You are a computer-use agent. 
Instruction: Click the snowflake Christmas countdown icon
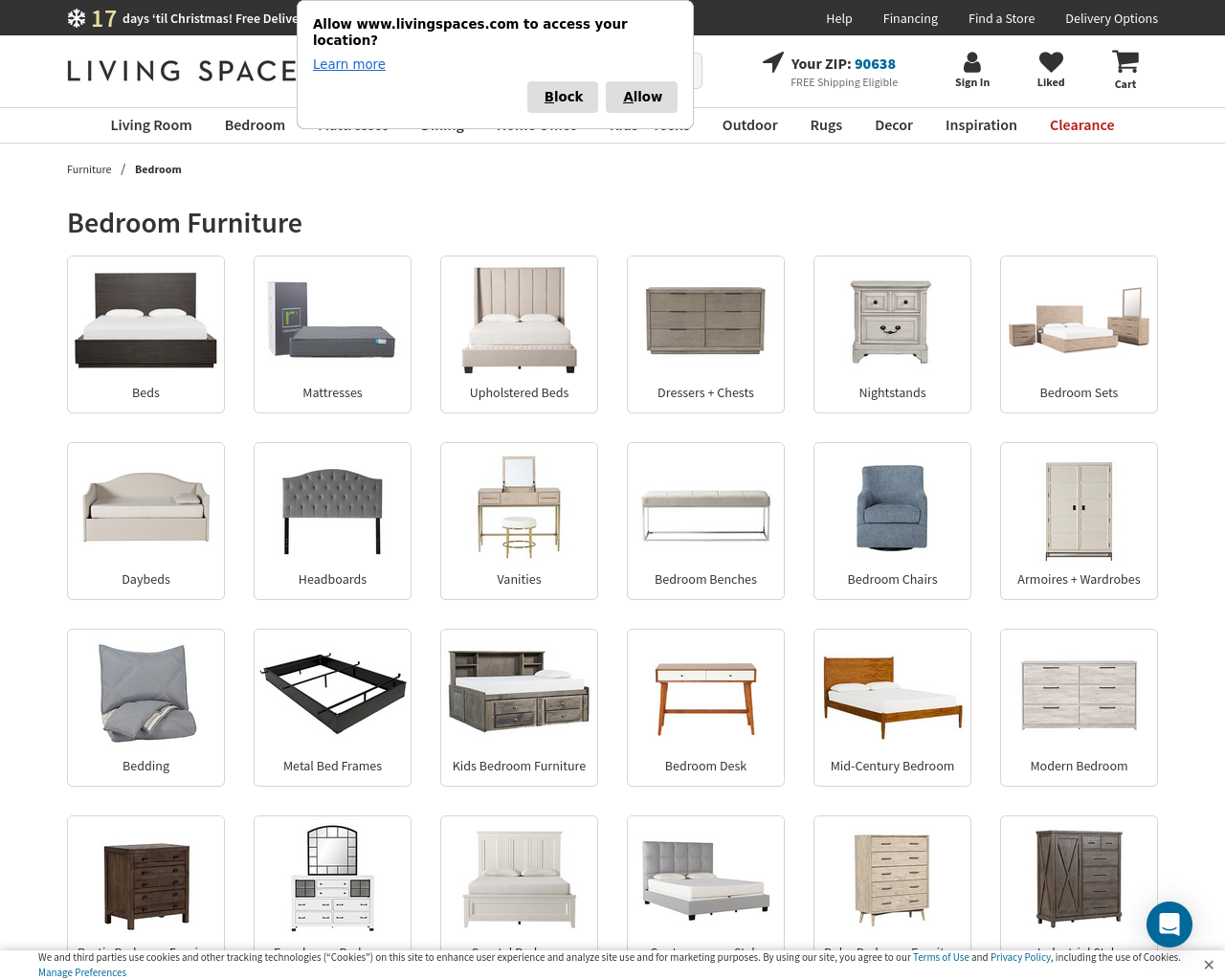click(x=77, y=18)
